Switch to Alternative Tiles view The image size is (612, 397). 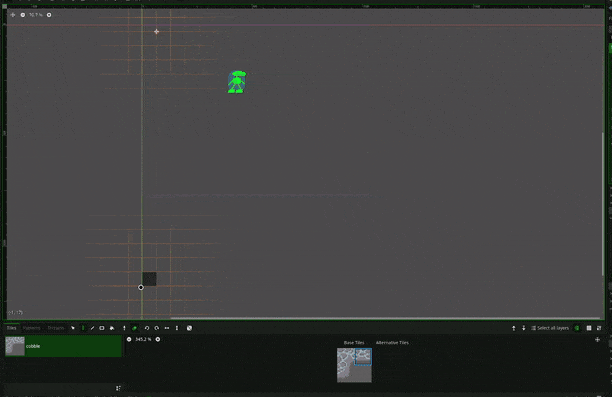(392, 343)
